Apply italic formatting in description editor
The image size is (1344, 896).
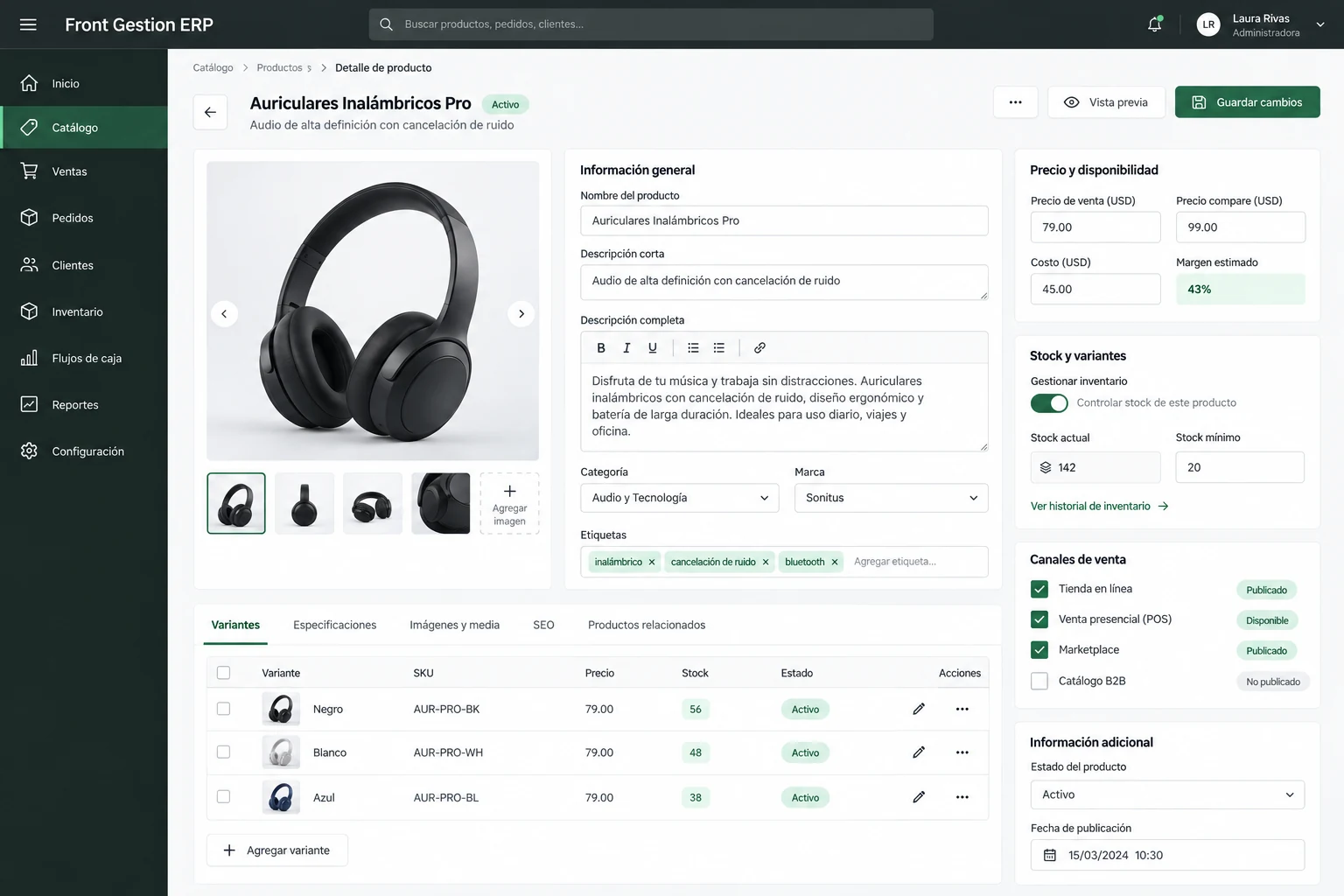coord(626,347)
